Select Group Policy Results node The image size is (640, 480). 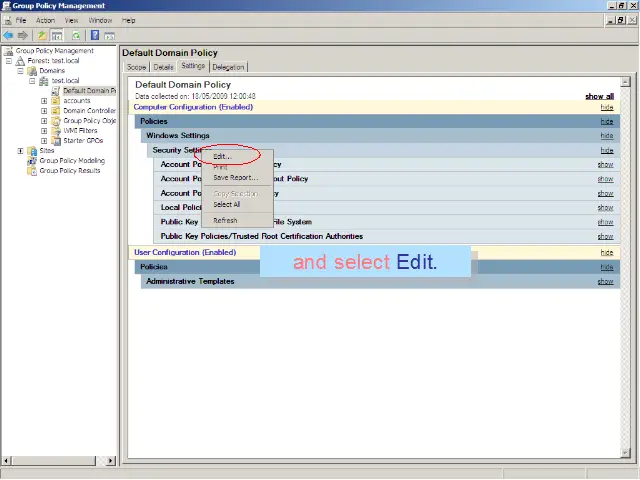(x=69, y=171)
